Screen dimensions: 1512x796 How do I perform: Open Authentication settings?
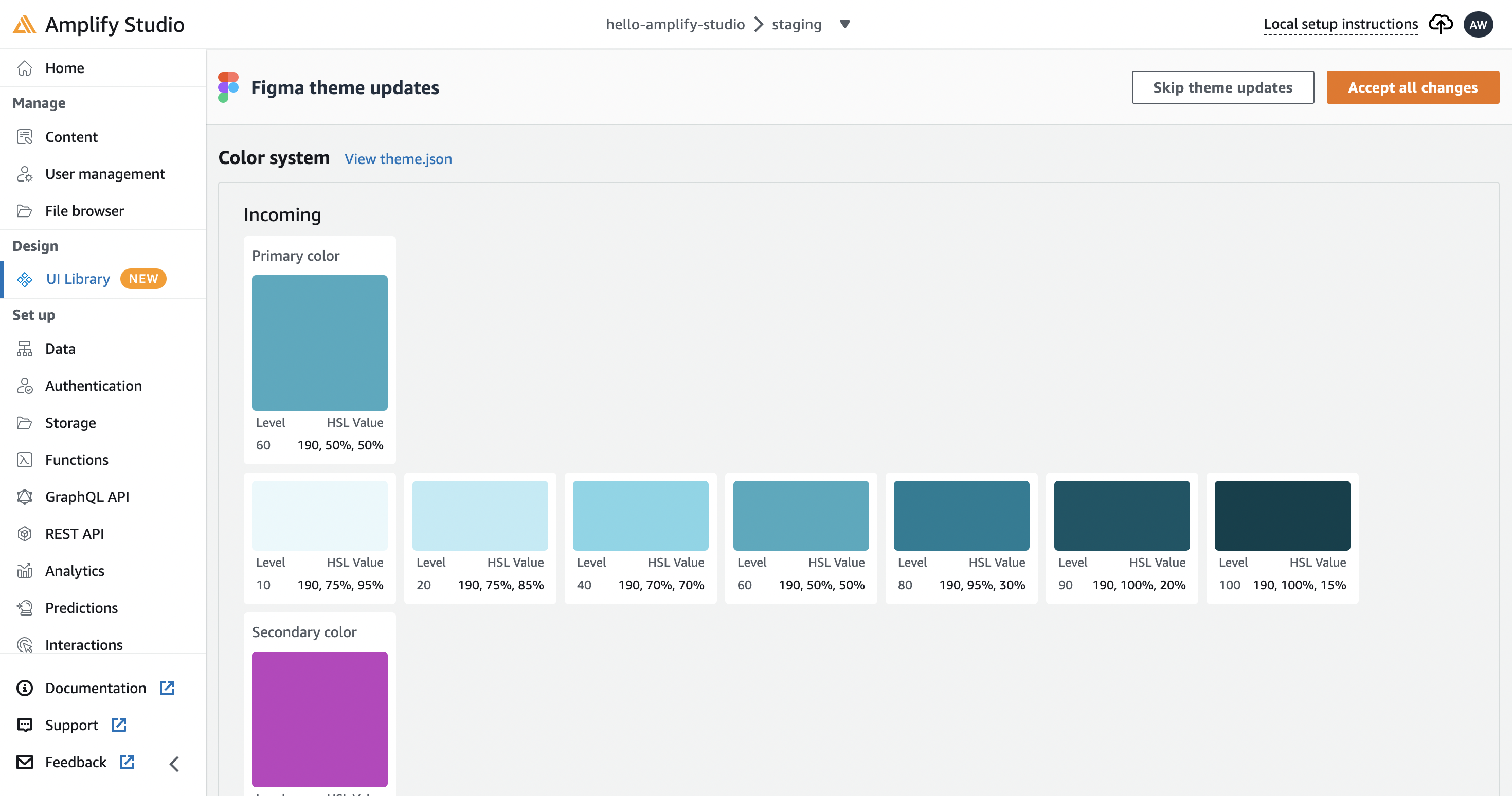coord(93,386)
